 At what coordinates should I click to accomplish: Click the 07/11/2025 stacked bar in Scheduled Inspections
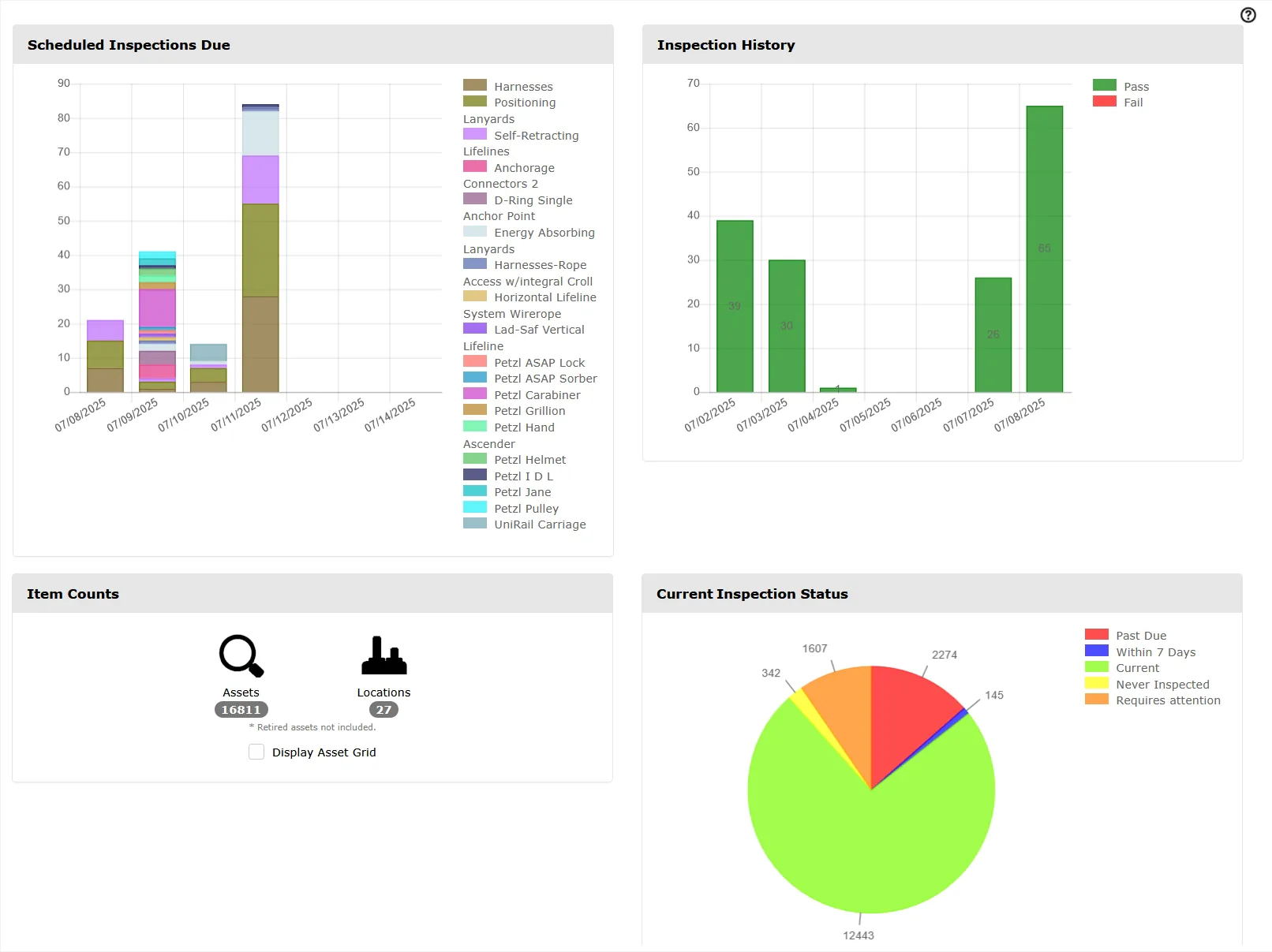point(260,248)
